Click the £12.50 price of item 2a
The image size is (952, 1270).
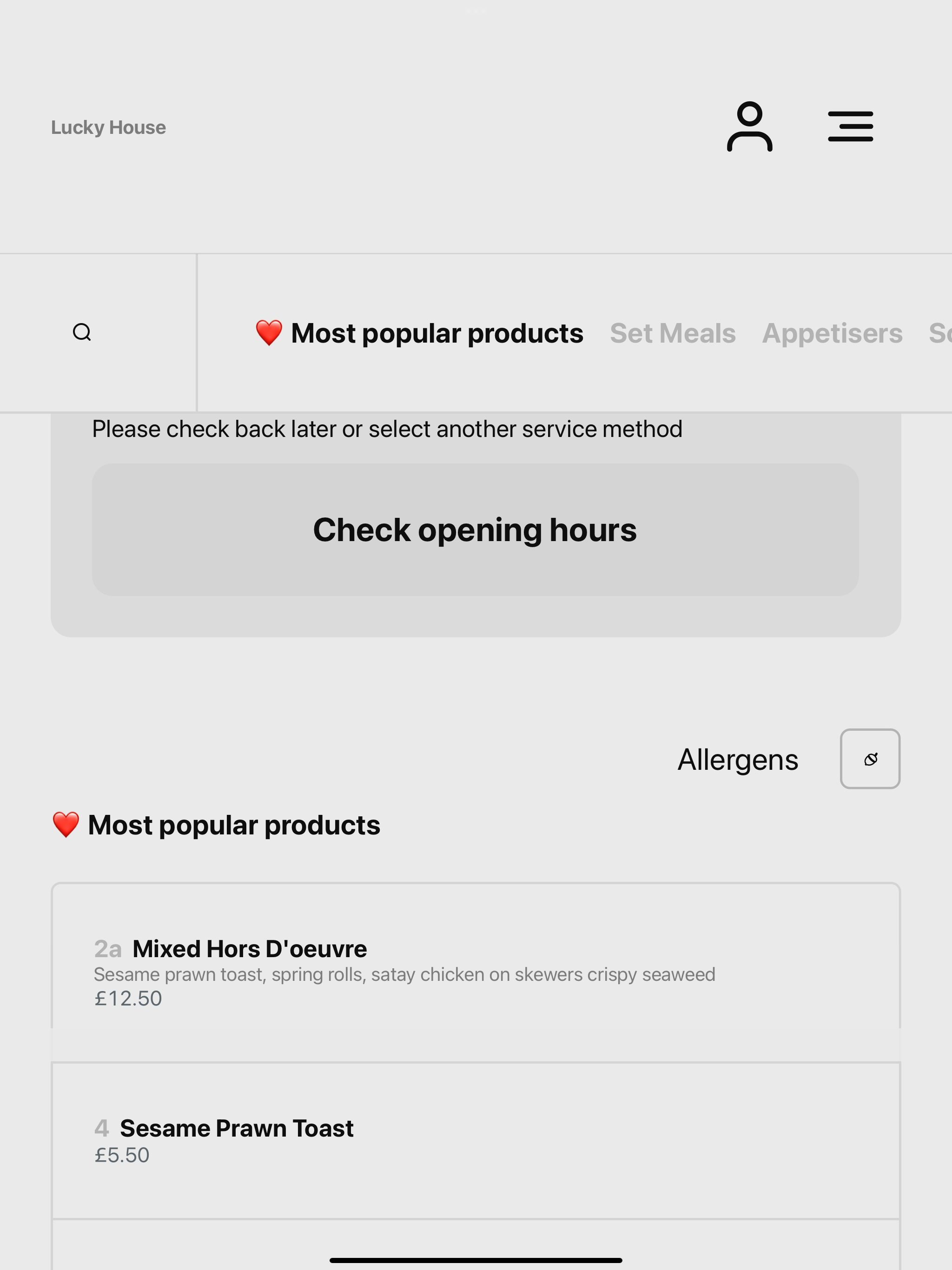click(128, 999)
